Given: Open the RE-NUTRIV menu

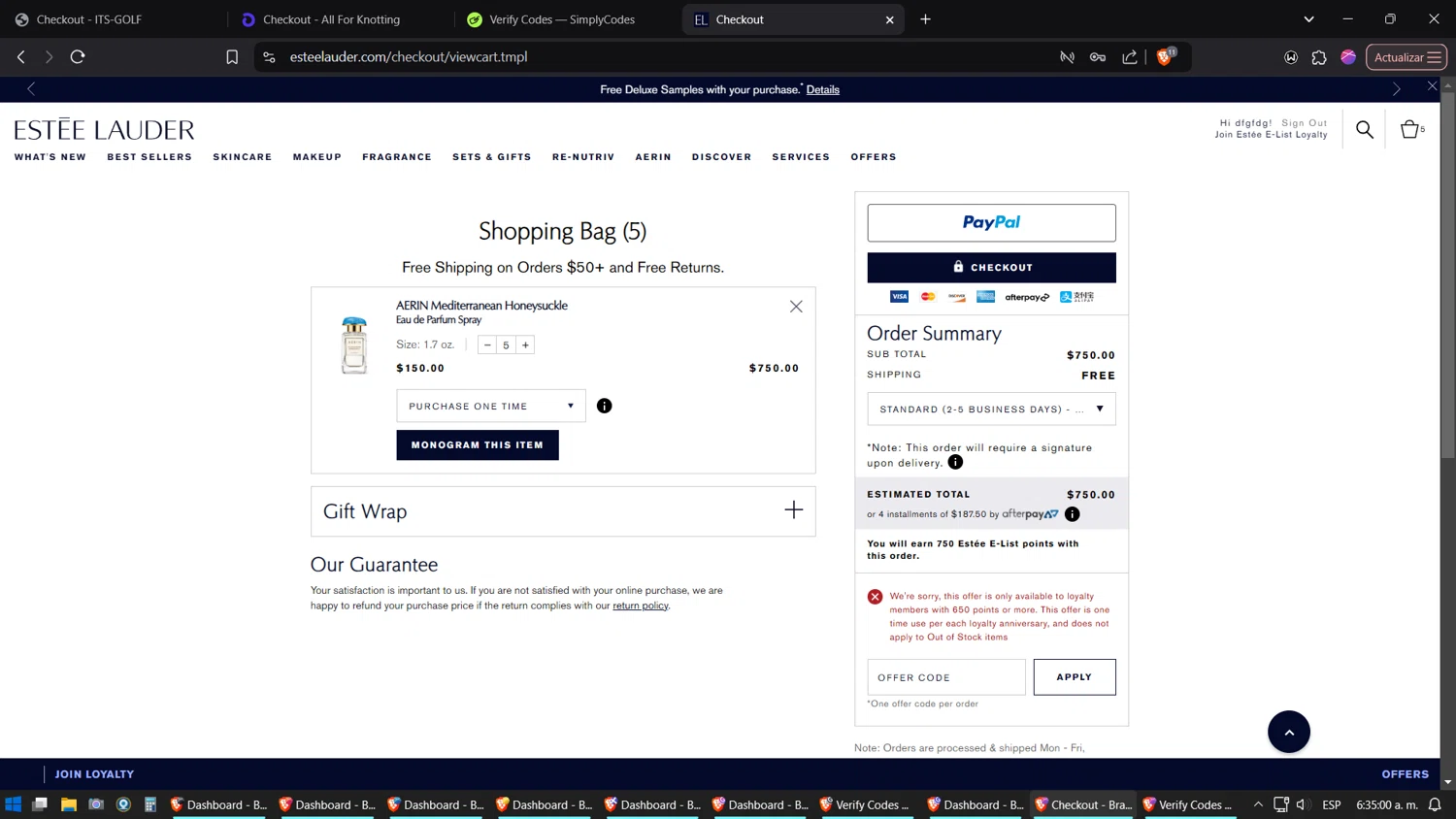Looking at the screenshot, I should coord(583,157).
